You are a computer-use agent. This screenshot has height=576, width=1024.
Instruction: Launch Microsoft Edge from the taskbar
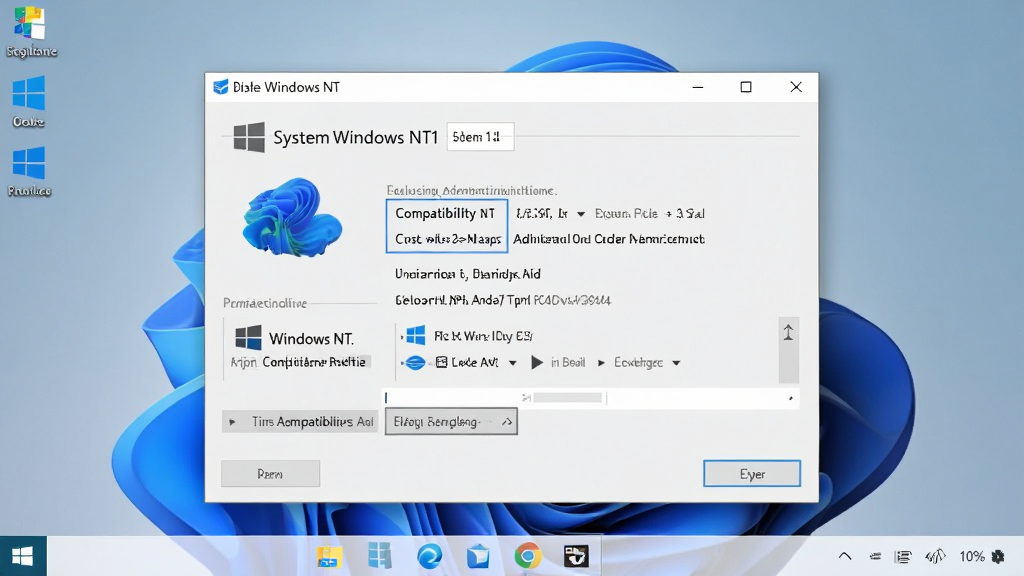click(x=429, y=556)
